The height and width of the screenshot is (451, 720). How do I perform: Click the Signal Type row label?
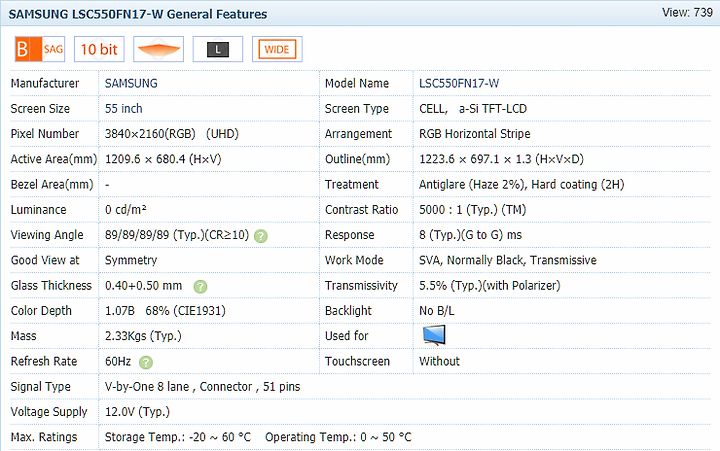pos(40,386)
